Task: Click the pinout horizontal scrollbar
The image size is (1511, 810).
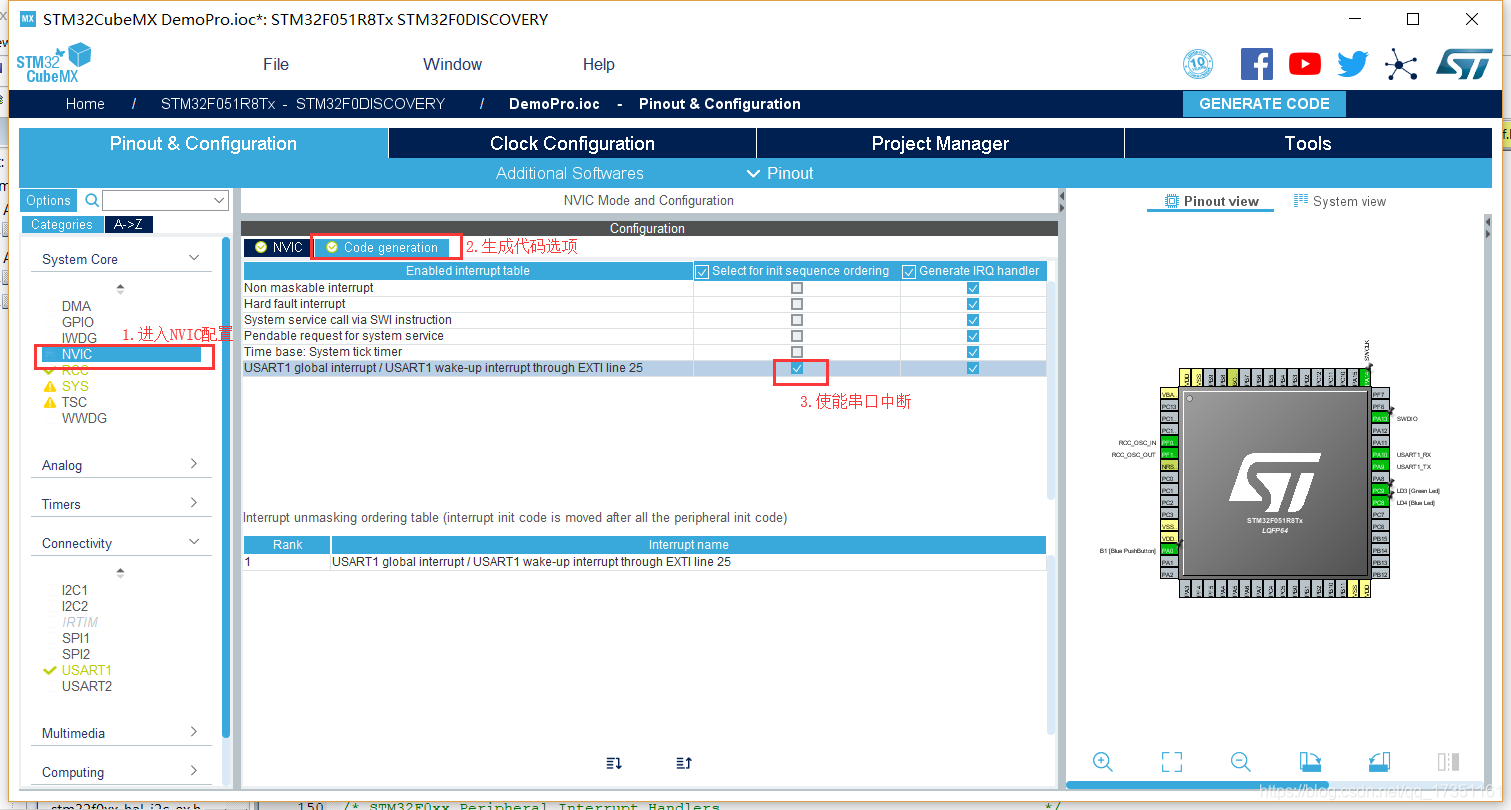Action: coord(1197,784)
